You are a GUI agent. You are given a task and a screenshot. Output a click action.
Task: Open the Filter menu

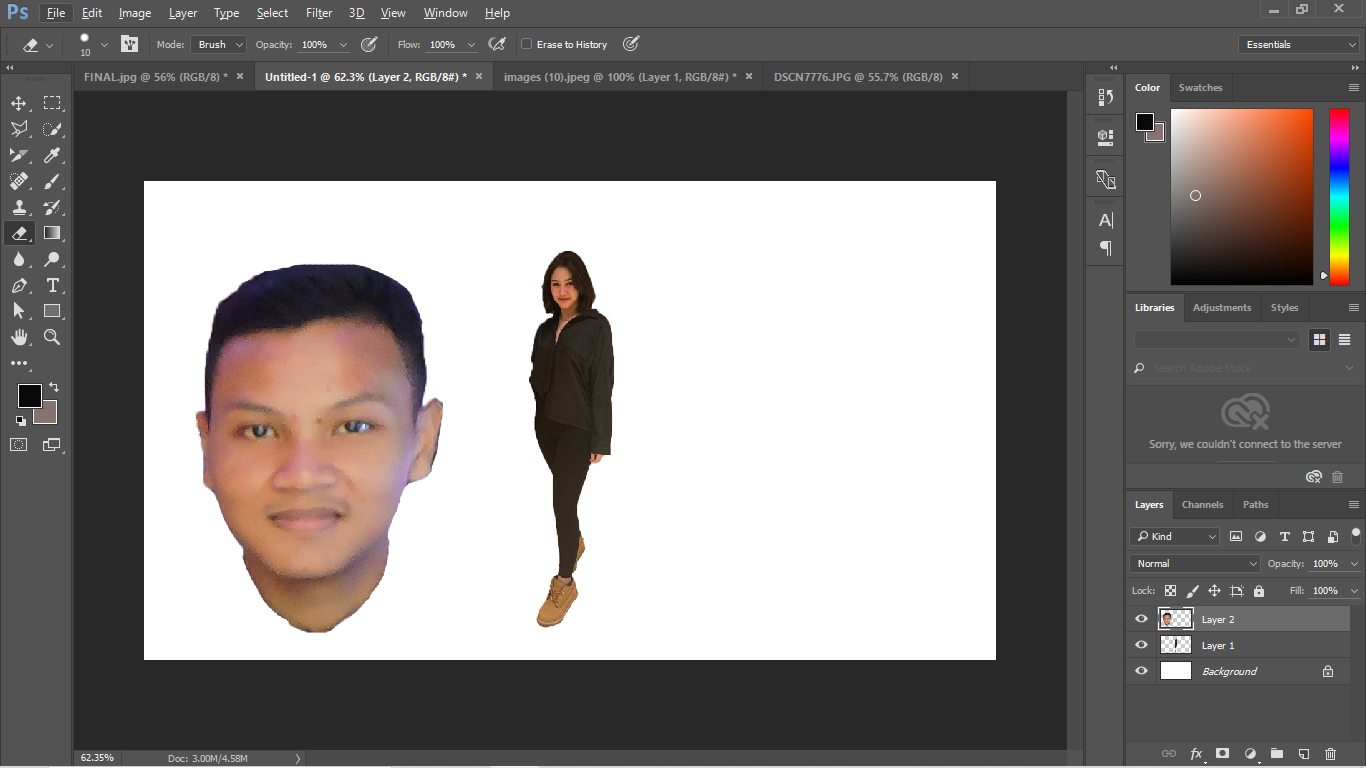click(x=319, y=13)
